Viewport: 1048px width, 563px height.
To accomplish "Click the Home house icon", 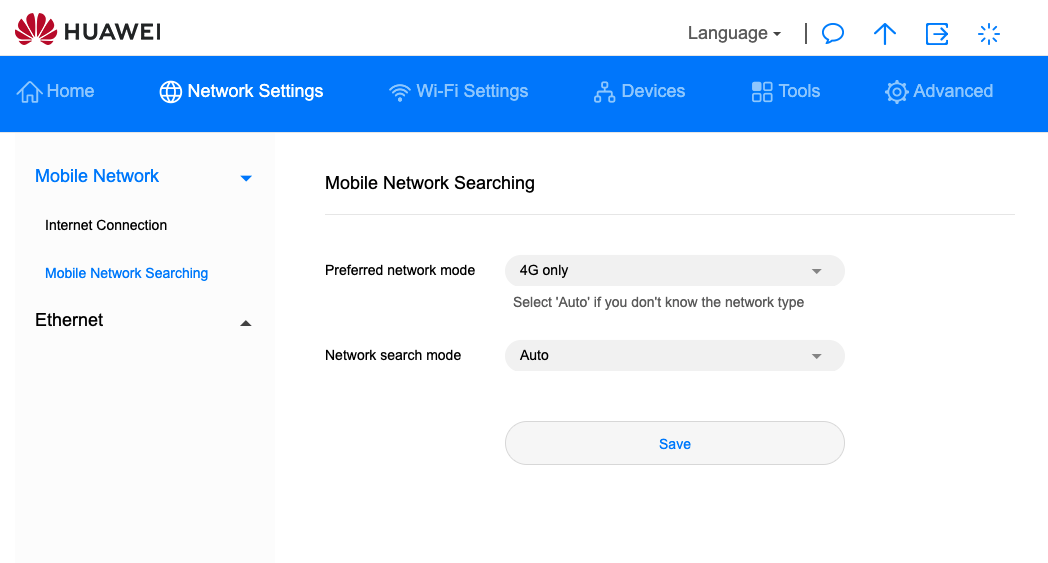I will point(30,92).
